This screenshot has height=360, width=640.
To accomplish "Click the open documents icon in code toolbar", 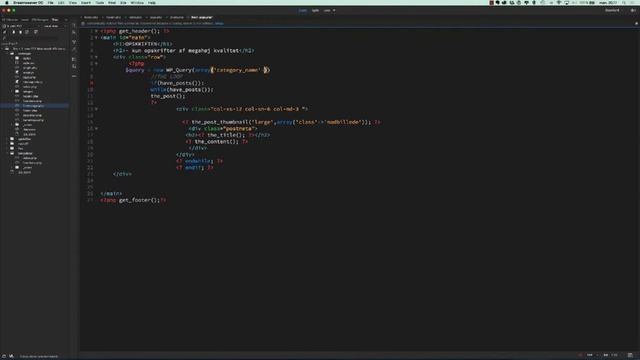I will pyautogui.click(x=74, y=25).
